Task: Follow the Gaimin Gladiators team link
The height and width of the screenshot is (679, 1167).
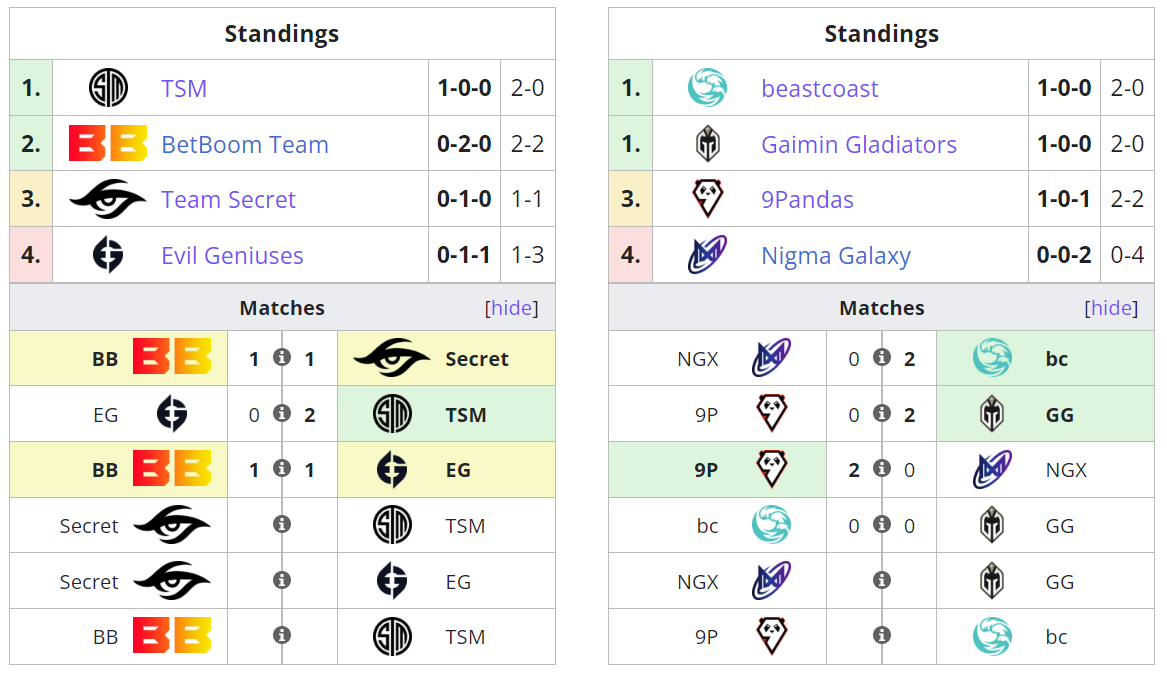Action: click(859, 145)
